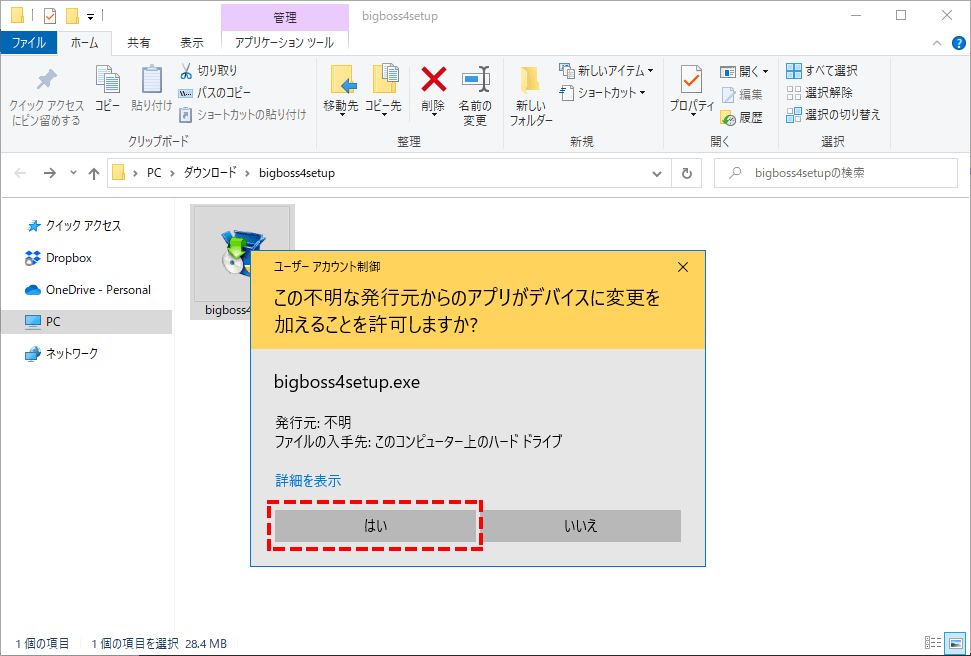Click はい in the User Account Control dialog
The width and height of the screenshot is (971, 656).
coord(375,526)
